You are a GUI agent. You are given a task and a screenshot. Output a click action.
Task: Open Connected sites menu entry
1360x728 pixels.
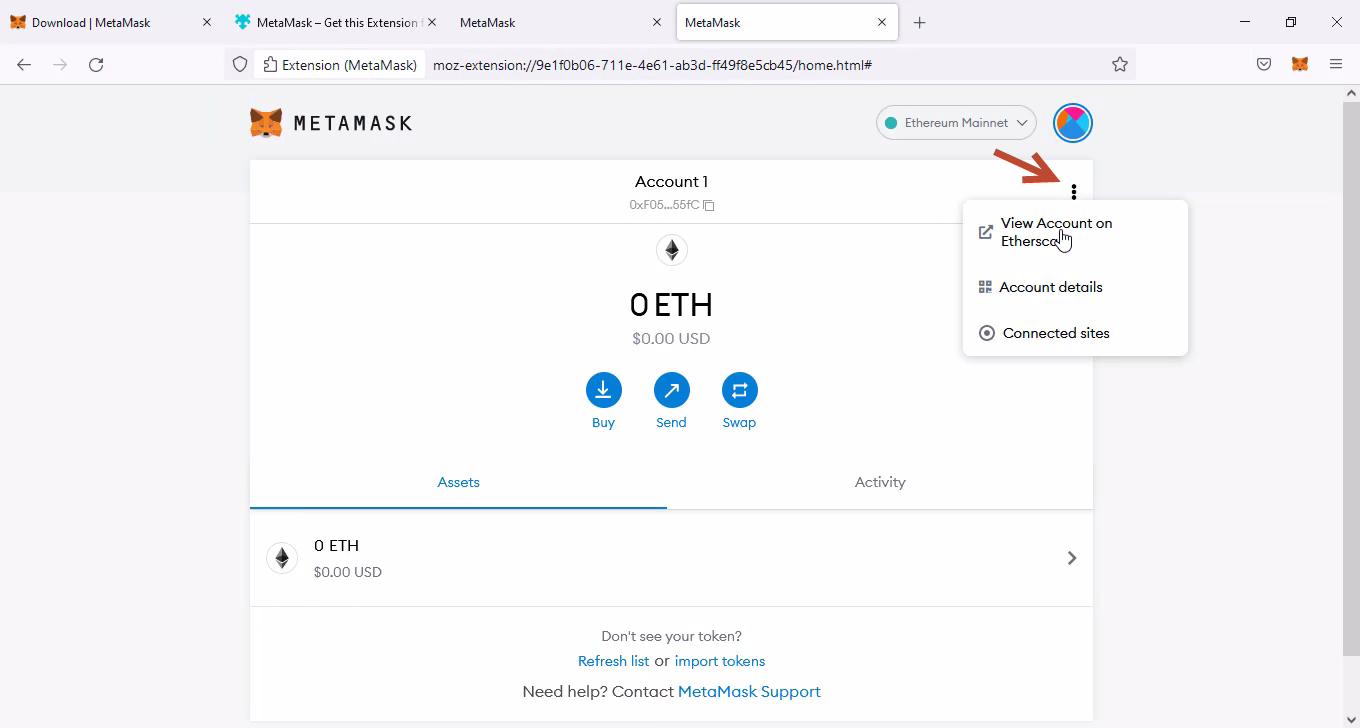pyautogui.click(x=1055, y=333)
